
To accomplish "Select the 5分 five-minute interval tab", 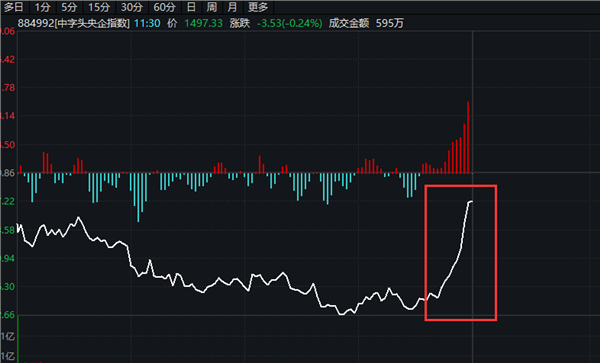I will pyautogui.click(x=69, y=7).
